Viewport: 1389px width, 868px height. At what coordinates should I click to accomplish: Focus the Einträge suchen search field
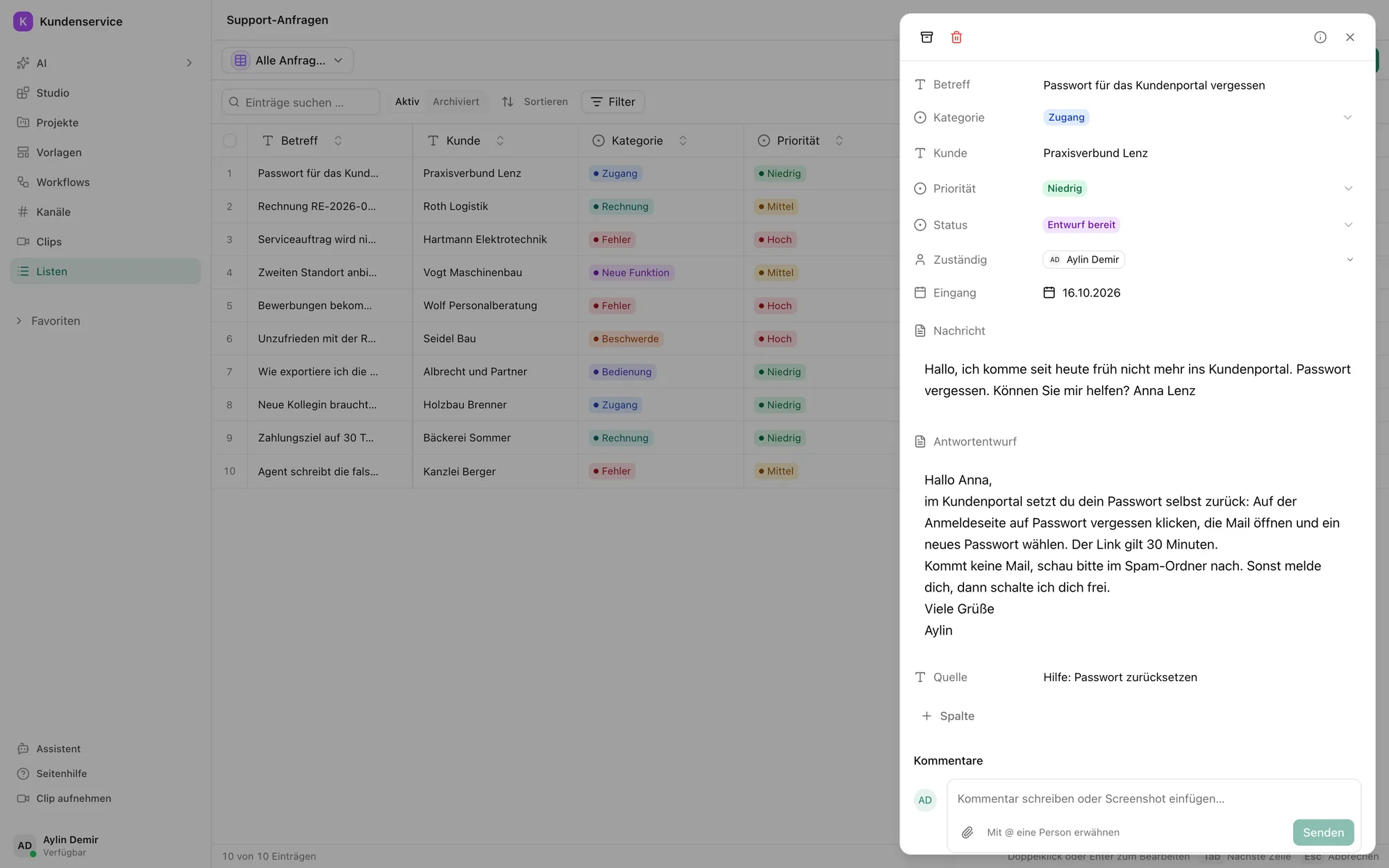click(301, 102)
